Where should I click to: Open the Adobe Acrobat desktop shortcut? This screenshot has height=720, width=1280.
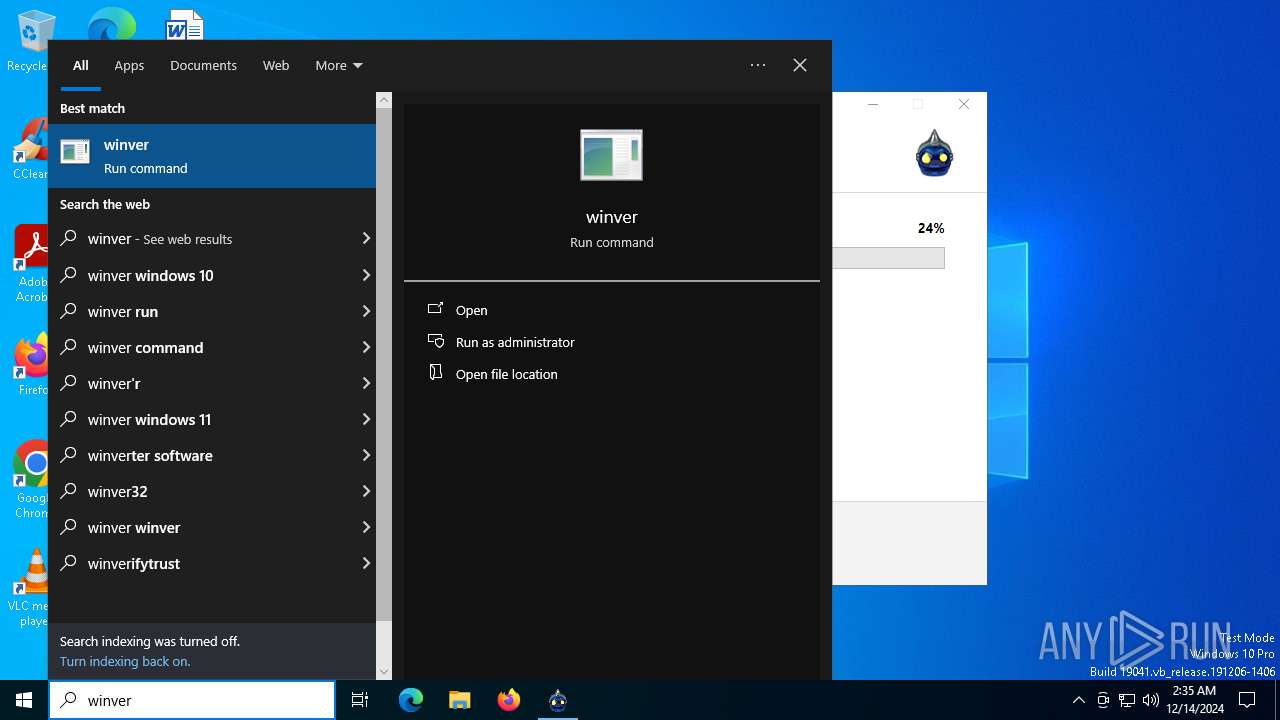click(x=31, y=263)
